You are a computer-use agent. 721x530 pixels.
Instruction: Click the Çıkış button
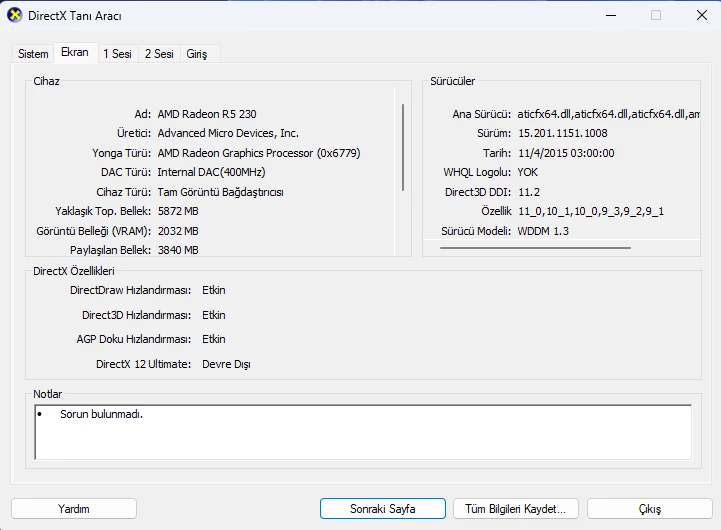(x=650, y=509)
